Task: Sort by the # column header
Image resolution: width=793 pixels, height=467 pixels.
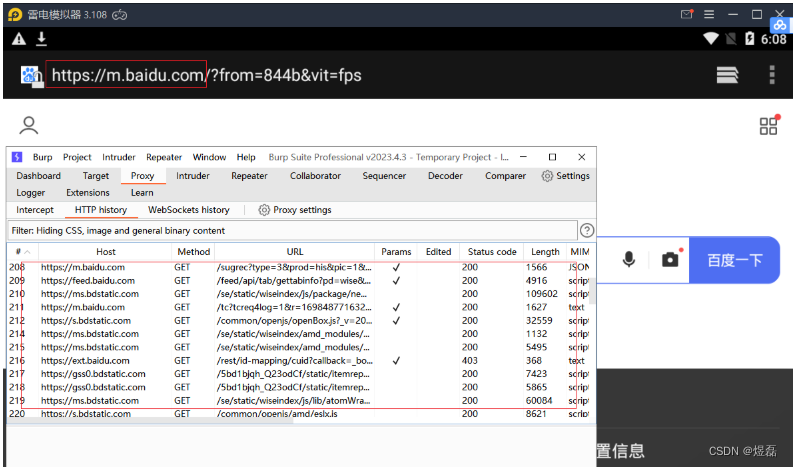Action: coord(23,251)
